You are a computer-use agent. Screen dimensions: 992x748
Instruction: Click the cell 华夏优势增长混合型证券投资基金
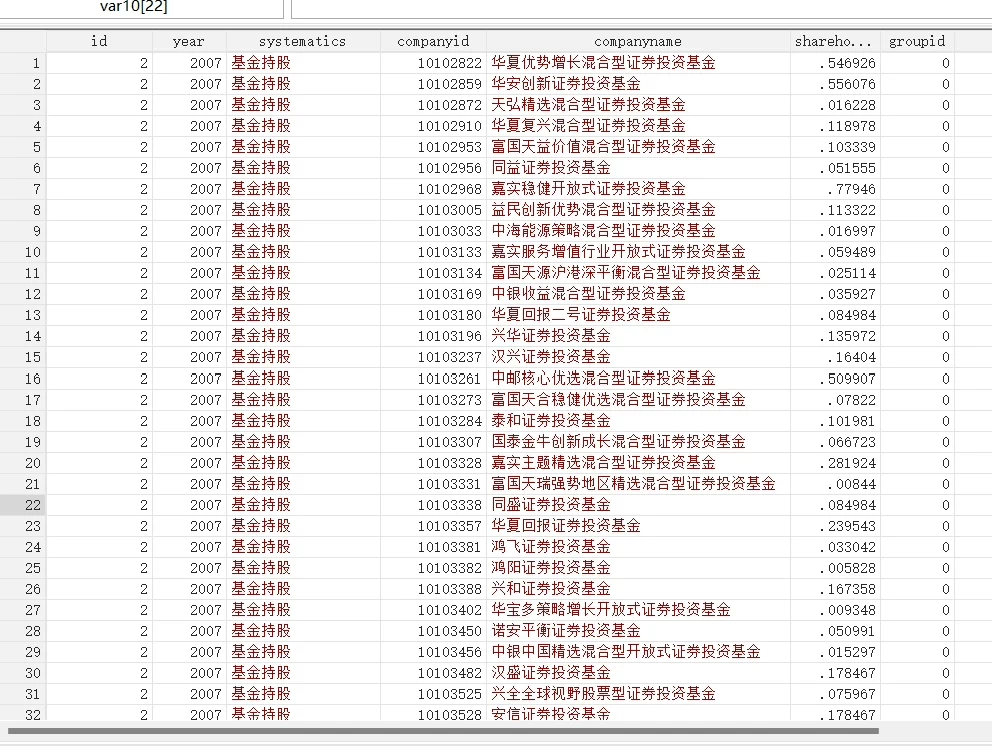tap(603, 63)
